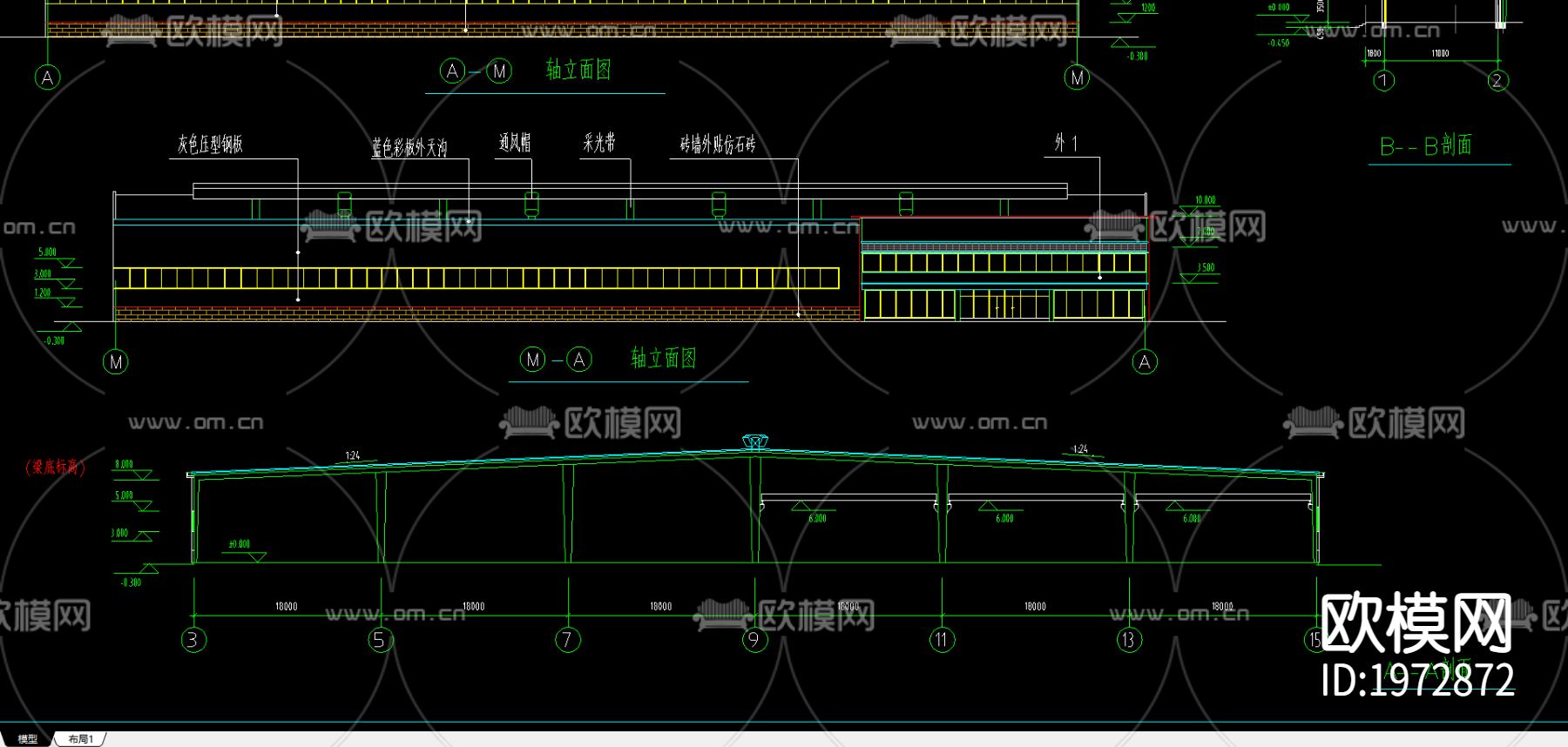
Task: Pick the 采光带 callout text
Action: [x=599, y=143]
